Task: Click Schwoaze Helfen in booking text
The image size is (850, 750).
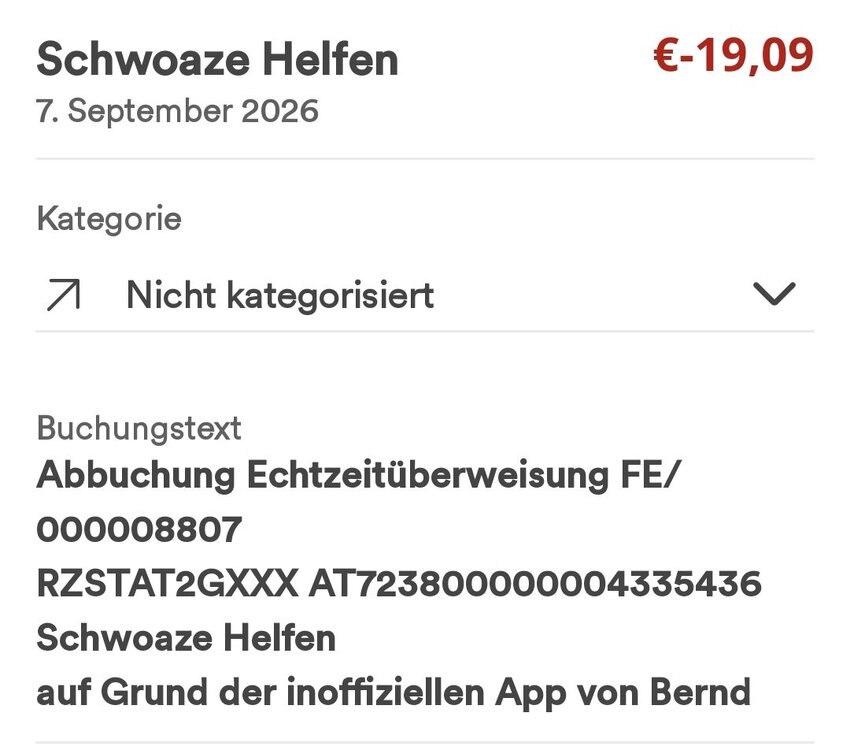Action: tap(186, 638)
